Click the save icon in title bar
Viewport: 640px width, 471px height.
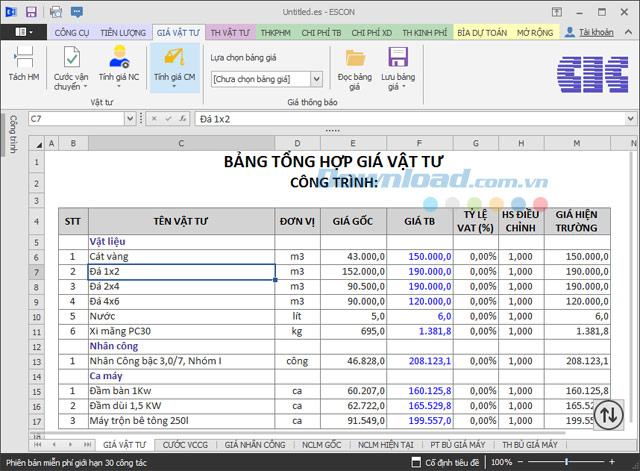tap(31, 12)
